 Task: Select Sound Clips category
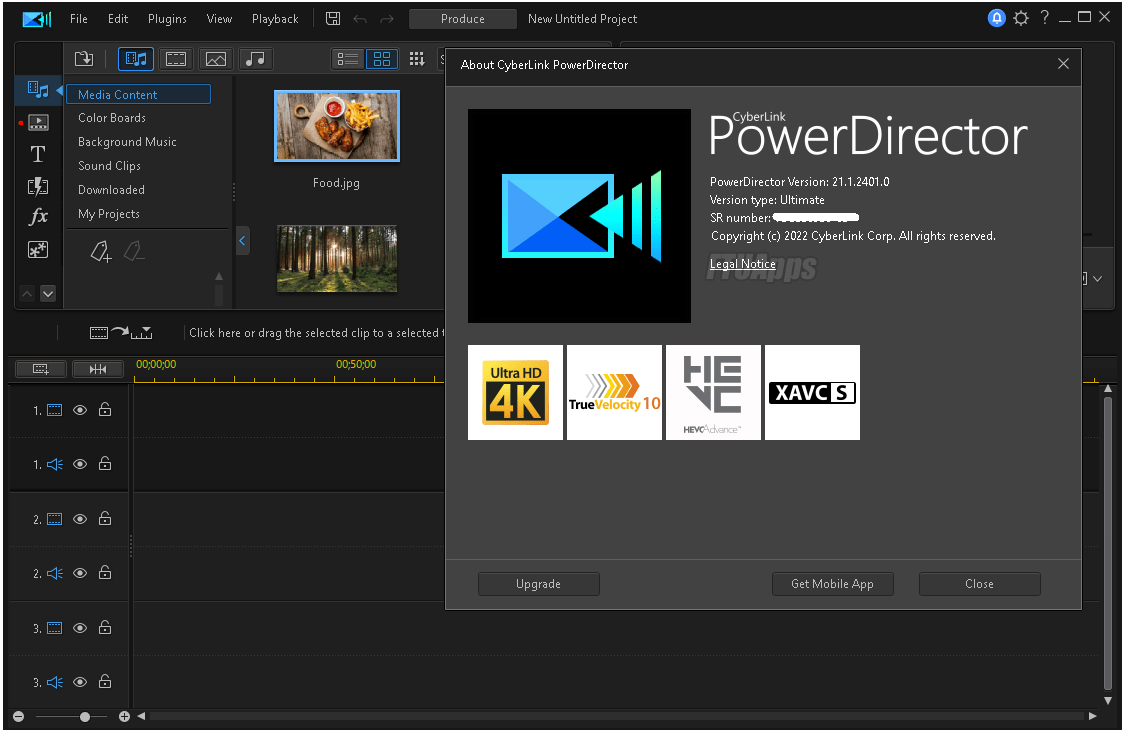pyautogui.click(x=109, y=165)
